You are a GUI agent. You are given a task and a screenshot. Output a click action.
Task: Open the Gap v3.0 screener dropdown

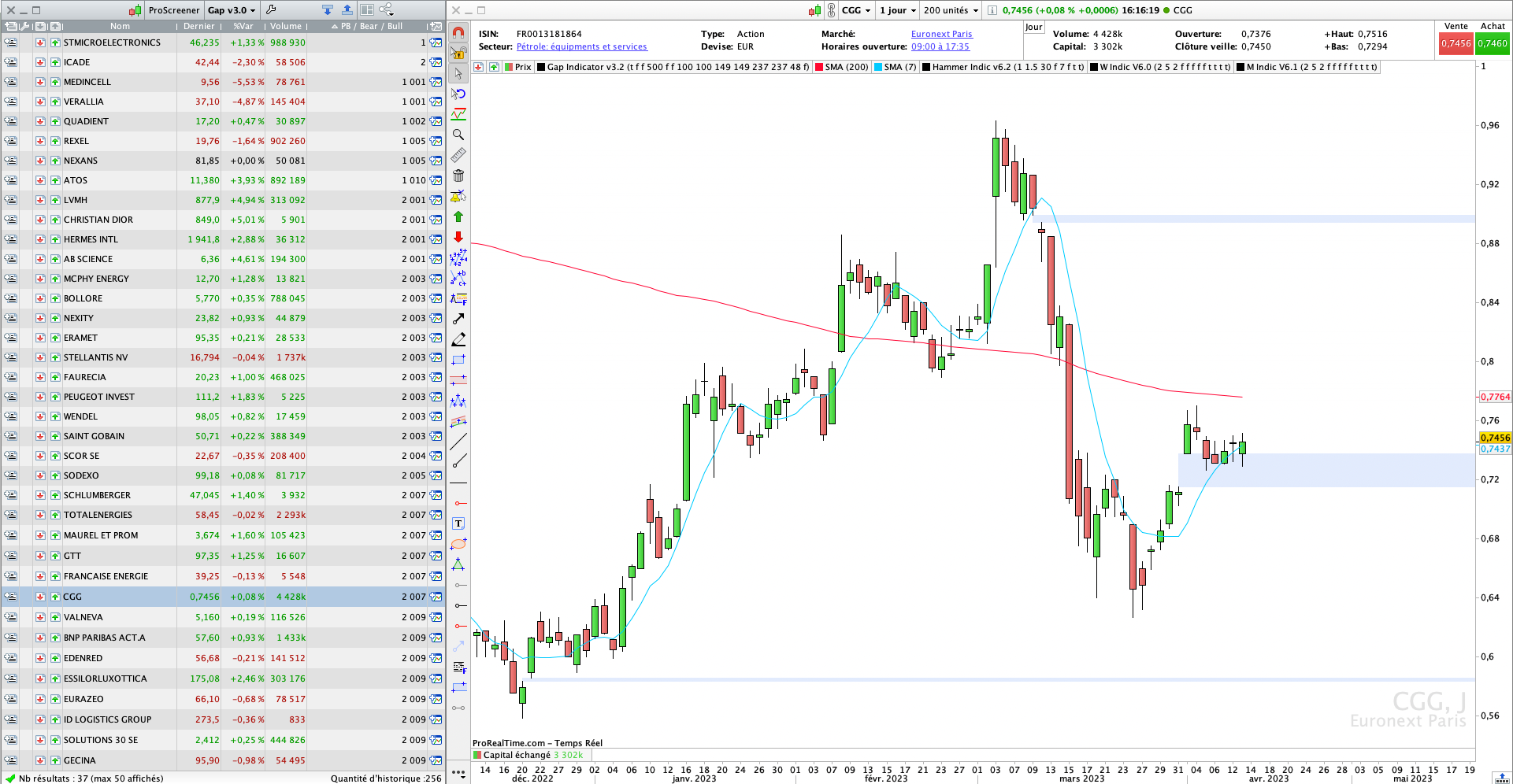click(x=232, y=10)
